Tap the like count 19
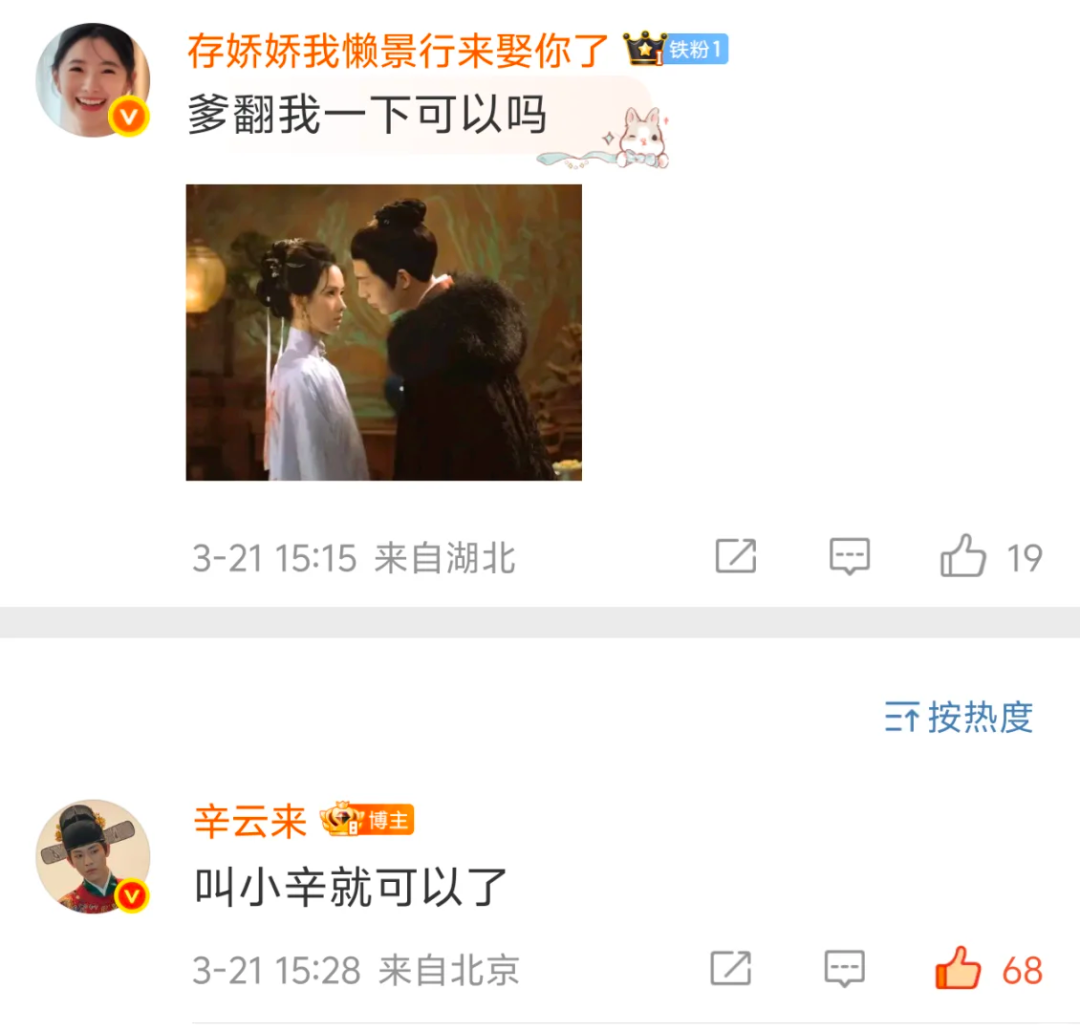The height and width of the screenshot is (1032, 1080). point(1024,558)
